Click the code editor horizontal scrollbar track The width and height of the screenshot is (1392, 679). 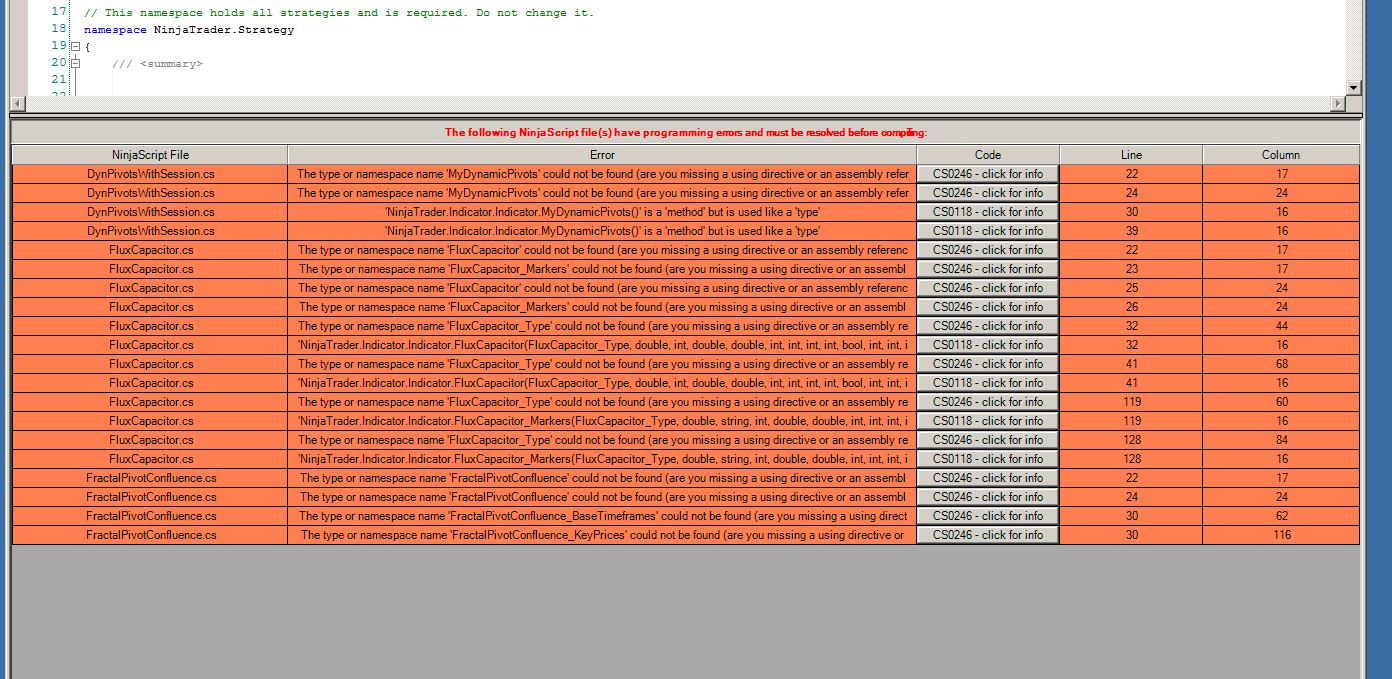click(680, 104)
